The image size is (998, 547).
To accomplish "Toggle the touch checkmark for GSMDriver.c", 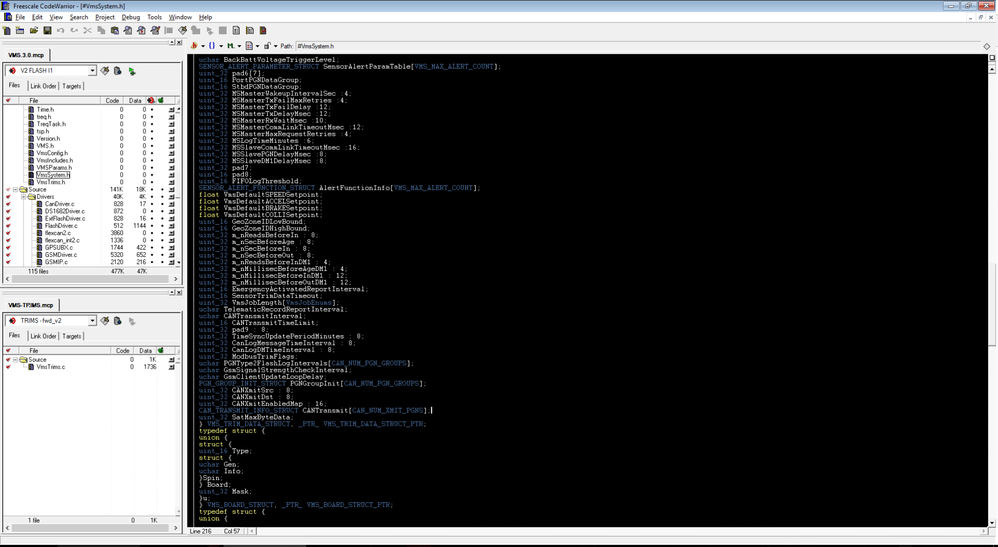I will pos(8,255).
